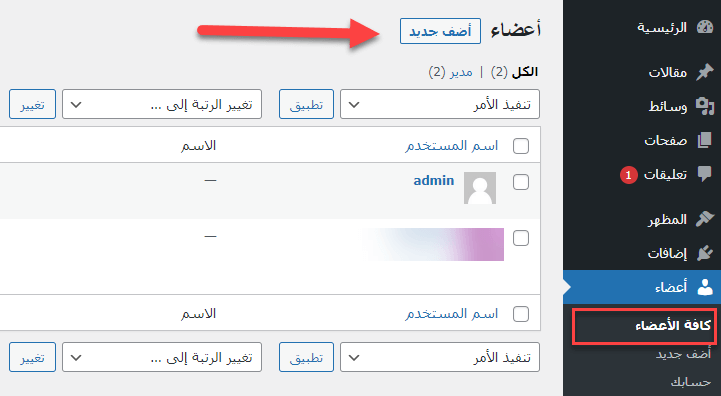Open the admin username link
Image resolution: width=721 pixels, height=396 pixels.
[x=434, y=180]
